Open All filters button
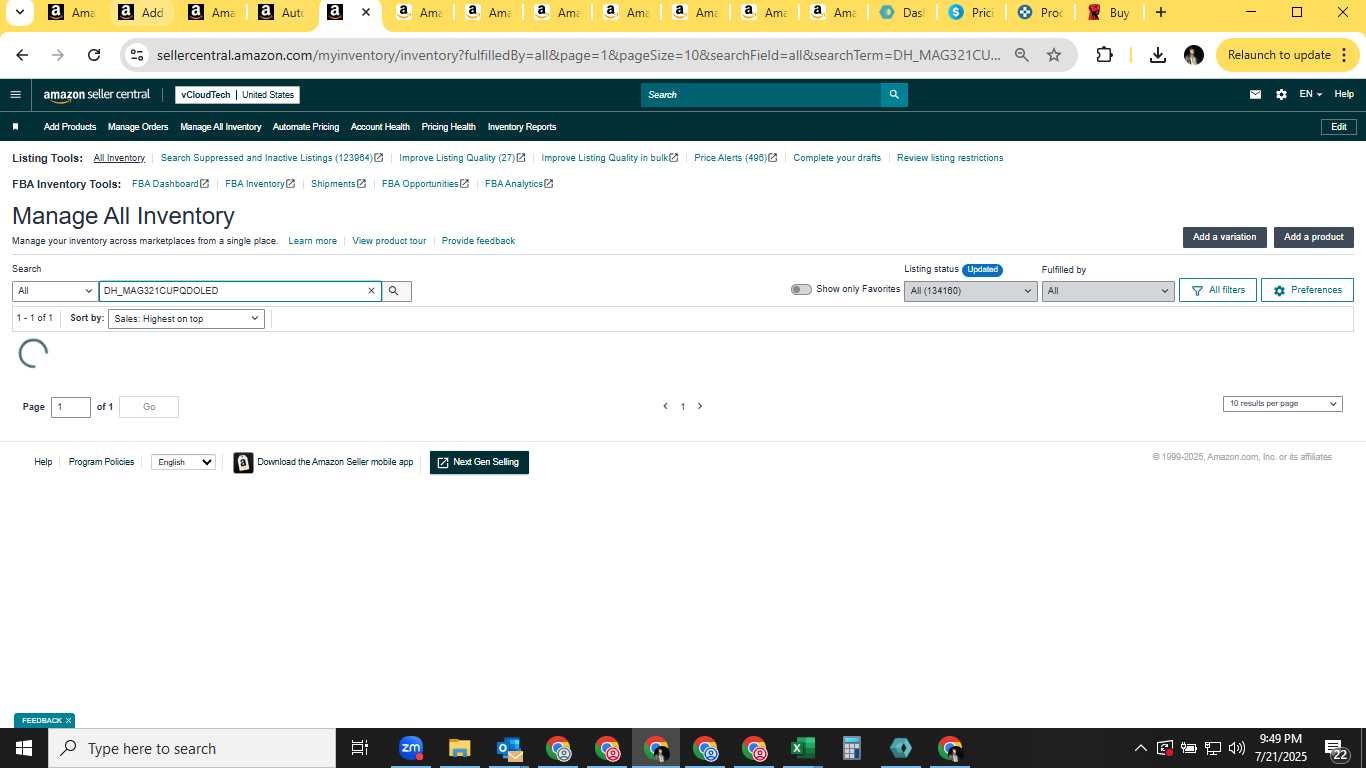This screenshot has width=1366, height=768. [x=1218, y=290]
